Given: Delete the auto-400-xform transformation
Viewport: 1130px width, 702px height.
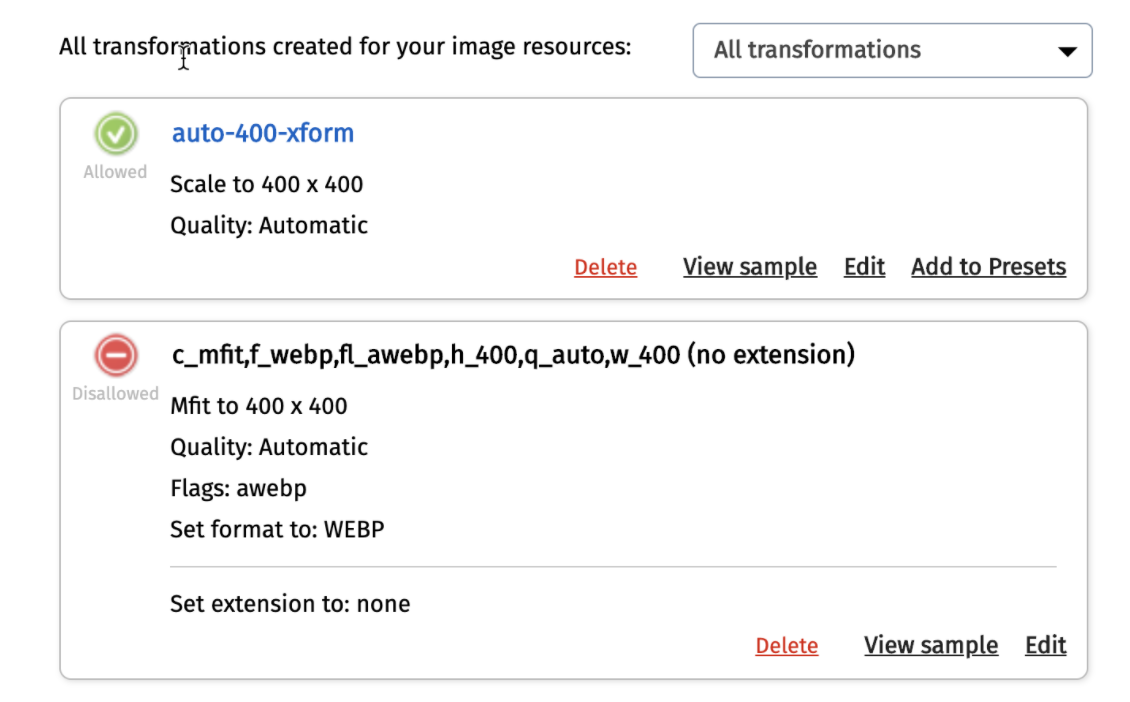Looking at the screenshot, I should (x=605, y=266).
